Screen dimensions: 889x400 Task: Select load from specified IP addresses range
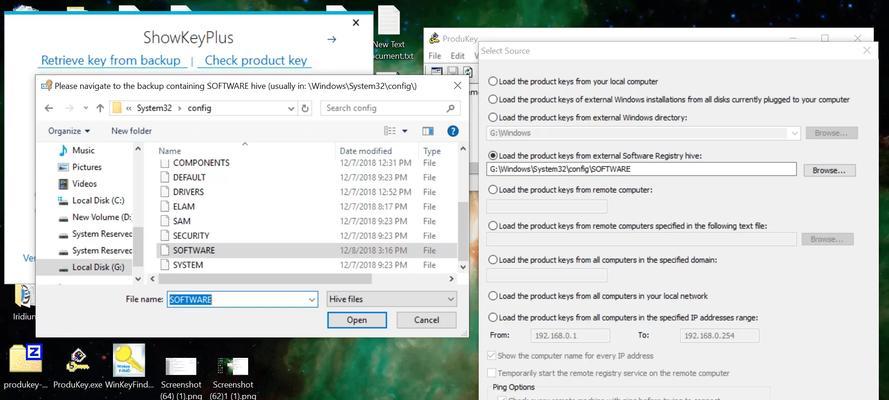coord(493,317)
